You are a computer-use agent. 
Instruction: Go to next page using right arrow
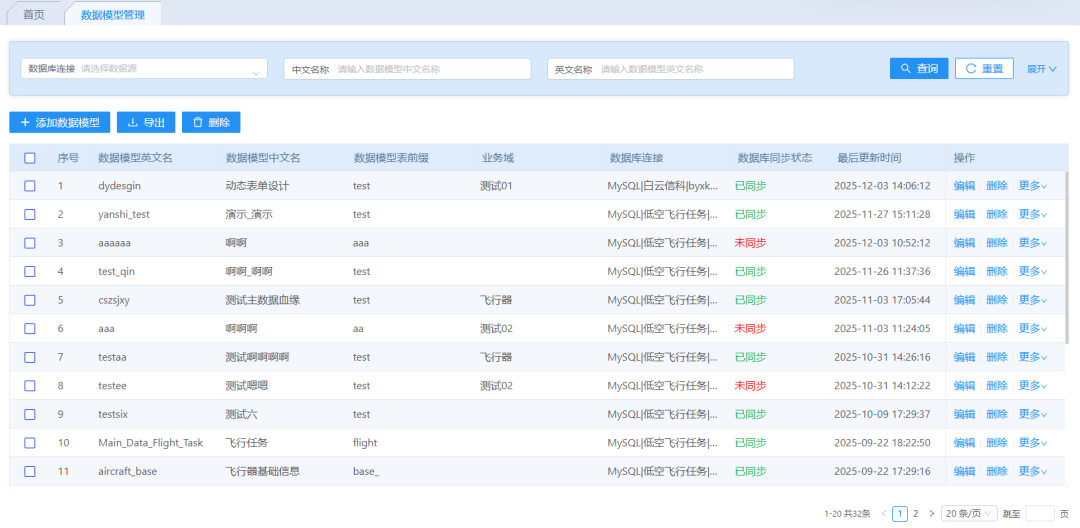coord(931,513)
